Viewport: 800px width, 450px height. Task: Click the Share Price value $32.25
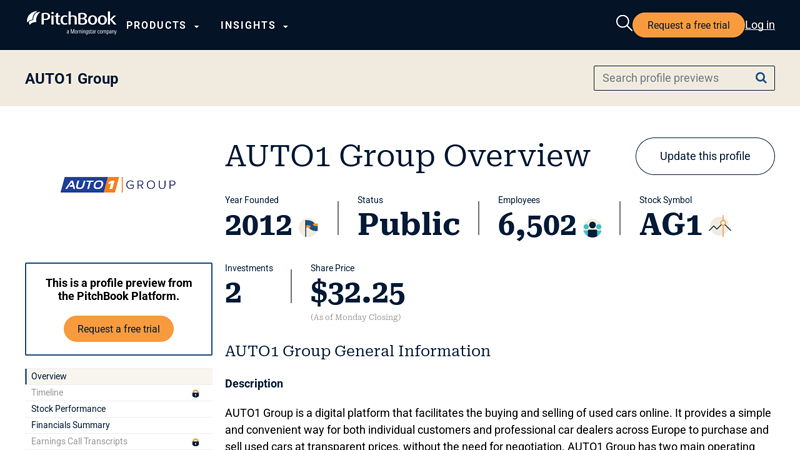click(358, 293)
